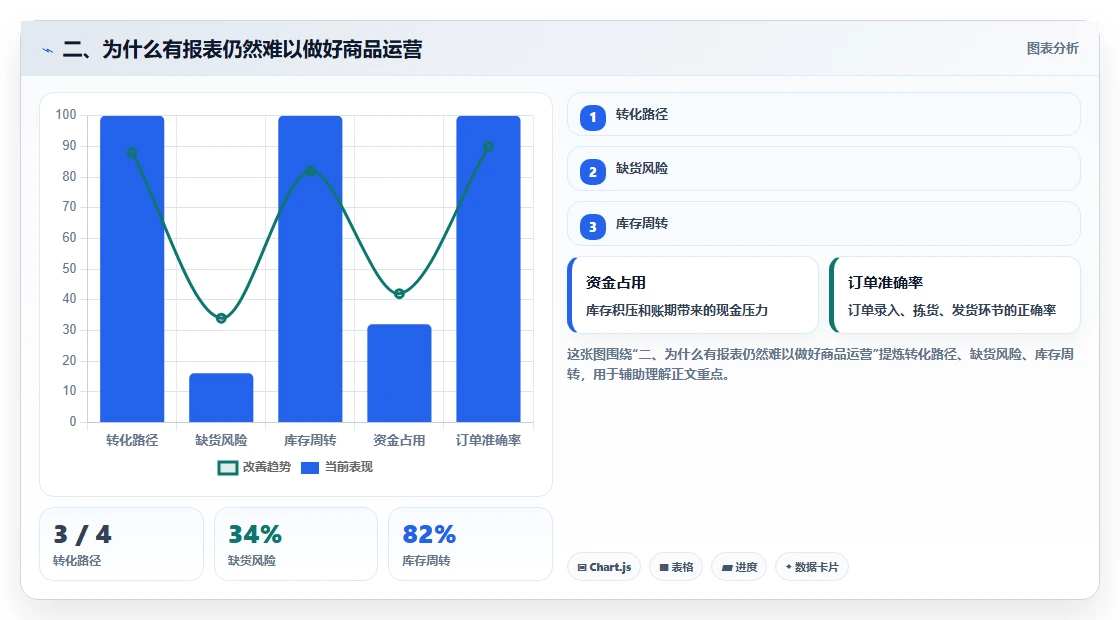Click the chart summary paragraph starting 这张图围绕
1120x620 pixels.
(821, 364)
